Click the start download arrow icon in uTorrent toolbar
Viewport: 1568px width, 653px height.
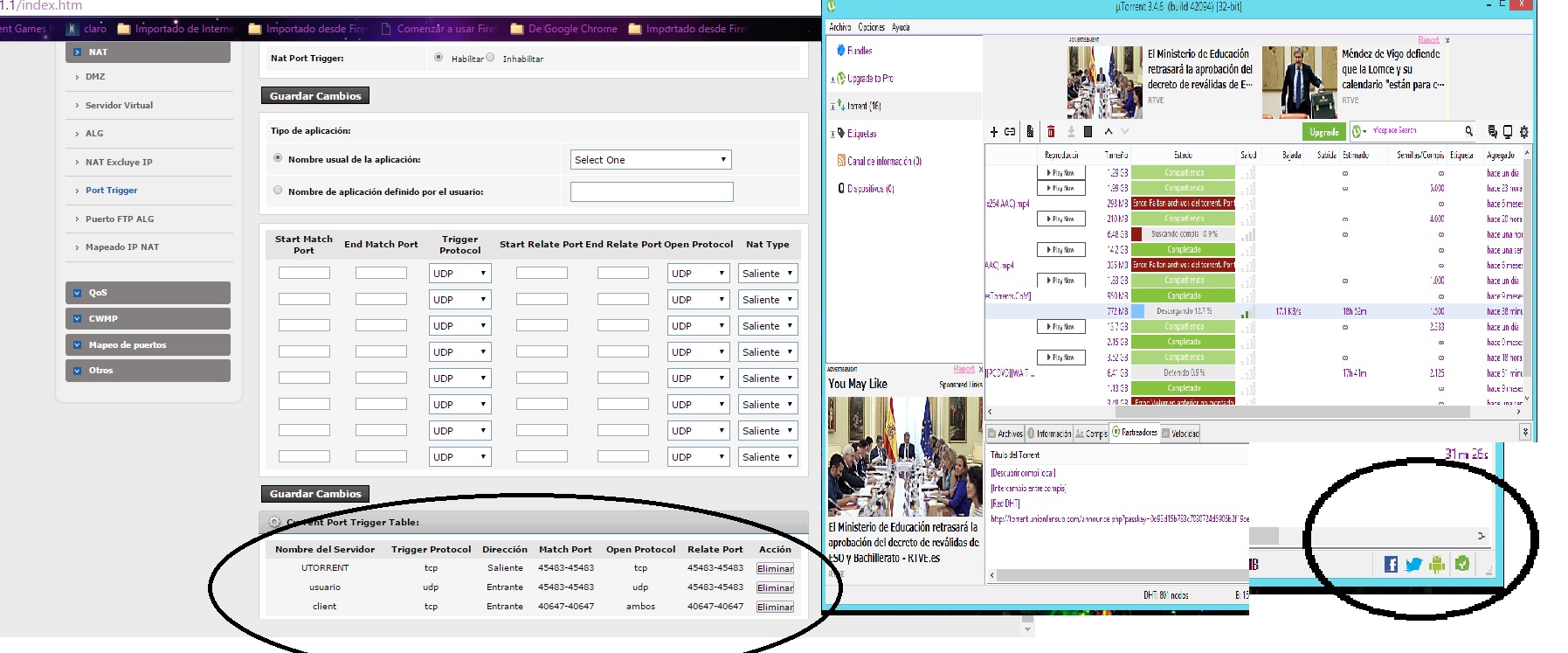pyautogui.click(x=1071, y=132)
